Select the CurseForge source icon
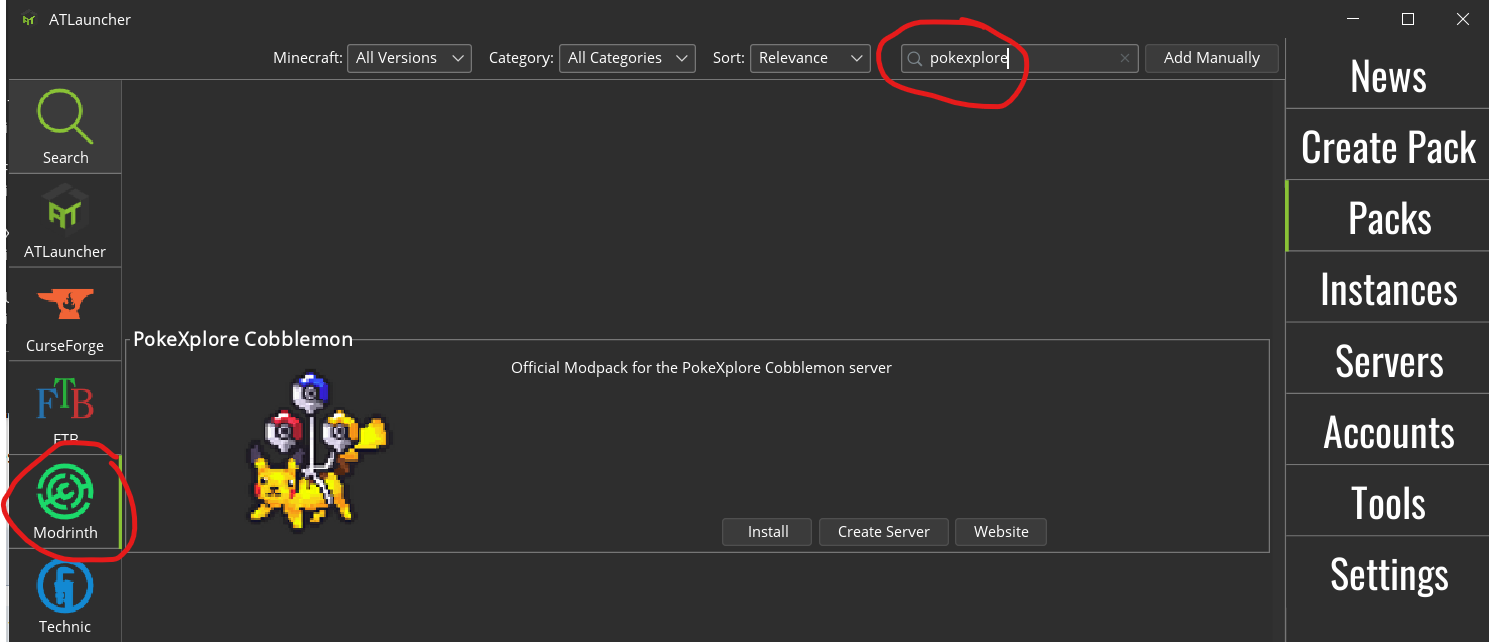1489x642 pixels. (x=65, y=314)
